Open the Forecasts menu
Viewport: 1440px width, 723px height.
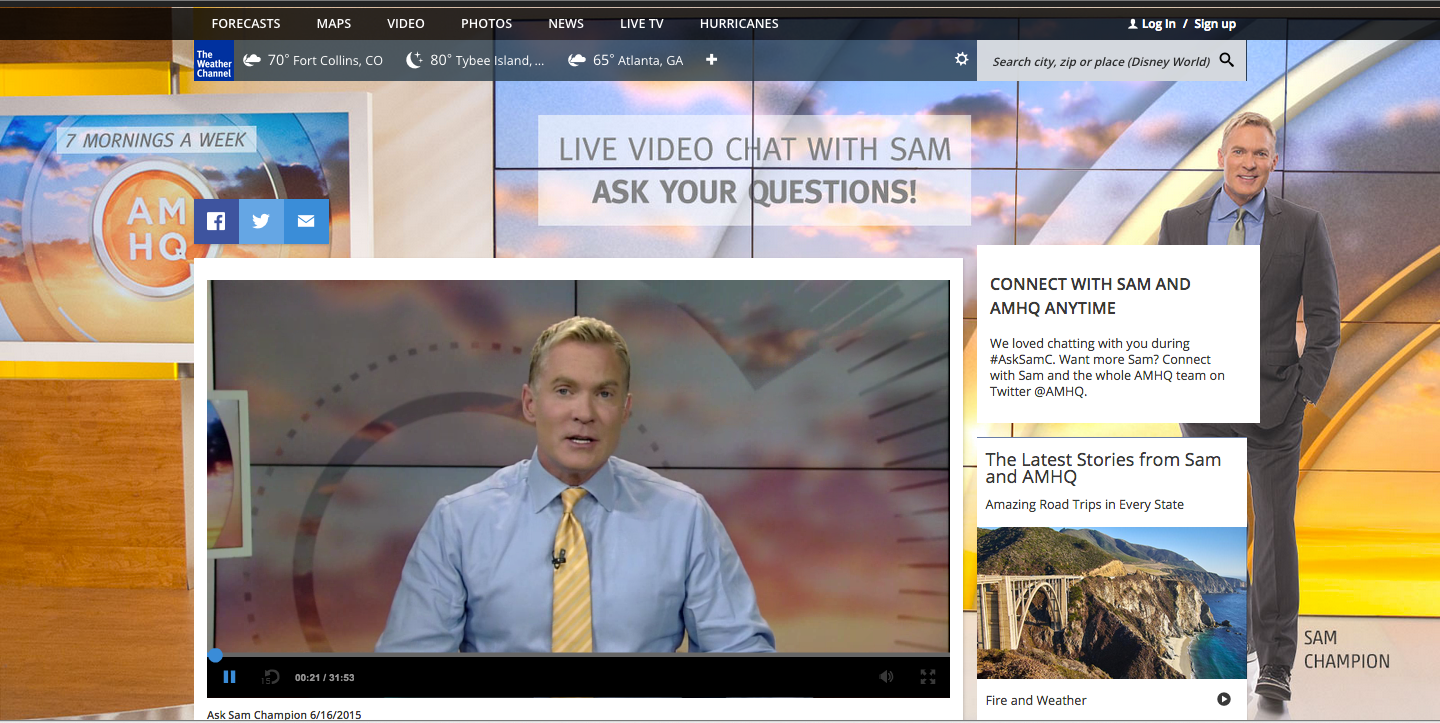pyautogui.click(x=246, y=23)
